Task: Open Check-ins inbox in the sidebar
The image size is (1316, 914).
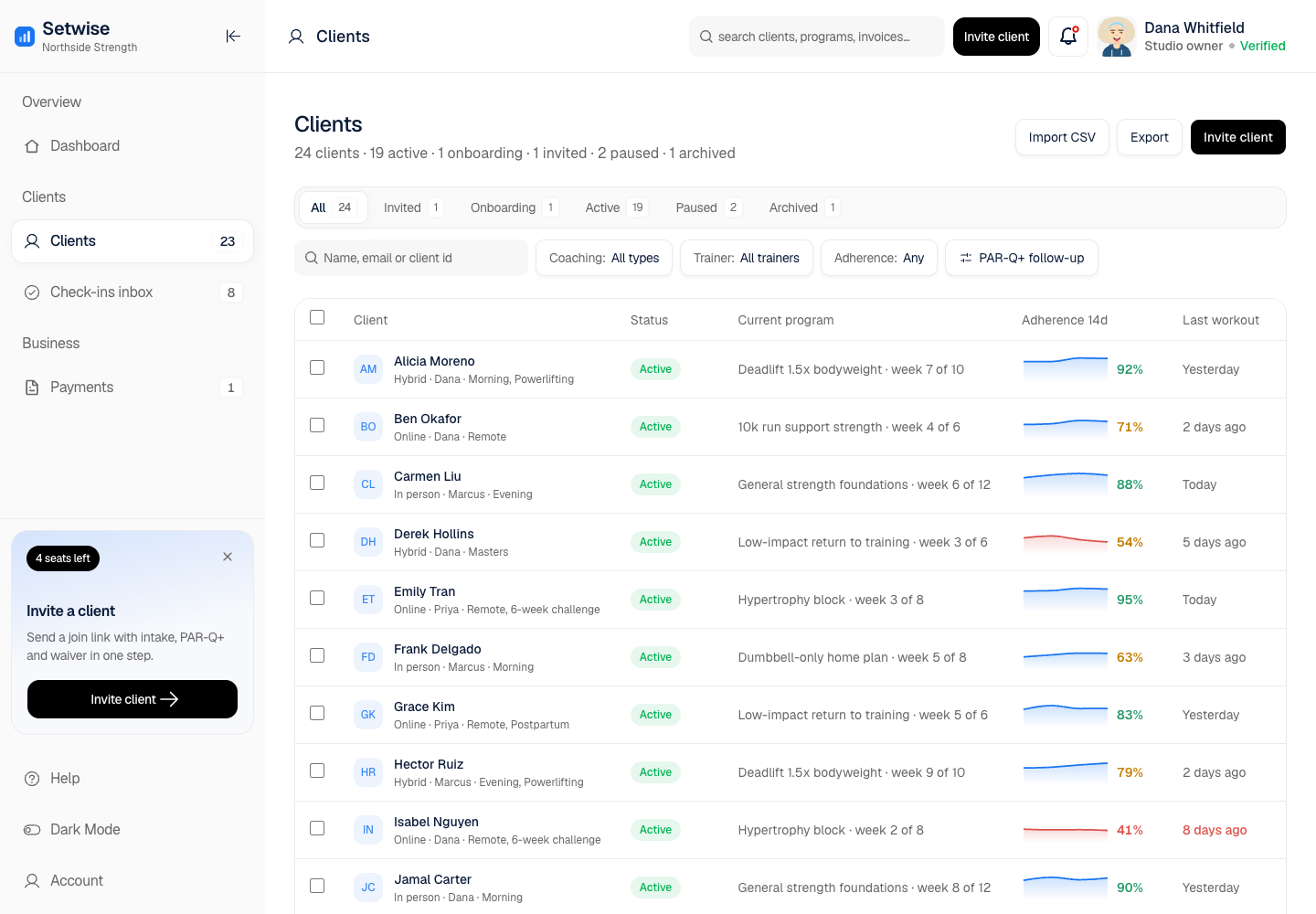Action: point(133,292)
